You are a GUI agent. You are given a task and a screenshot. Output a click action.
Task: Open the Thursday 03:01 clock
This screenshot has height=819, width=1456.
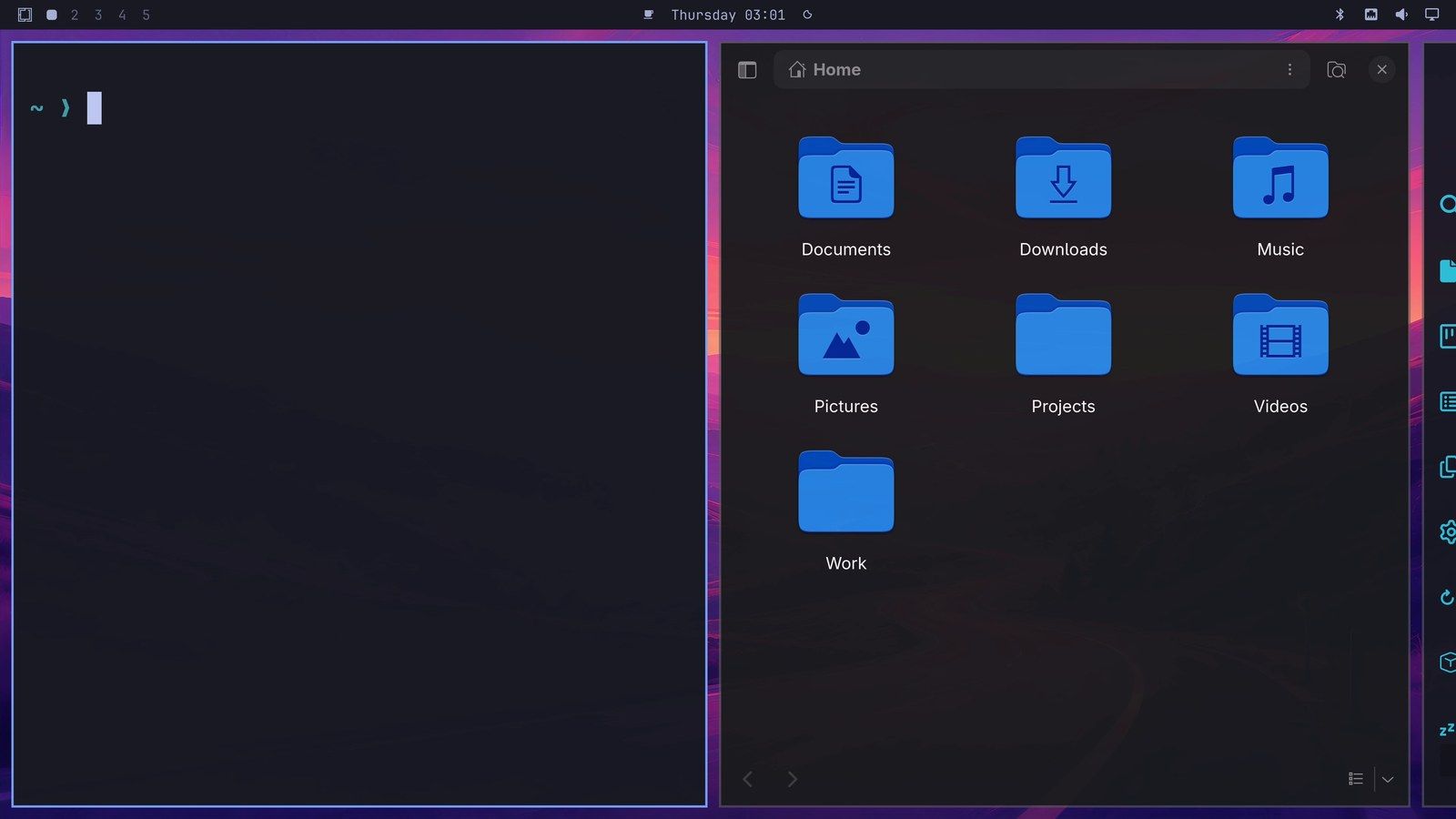(x=728, y=15)
